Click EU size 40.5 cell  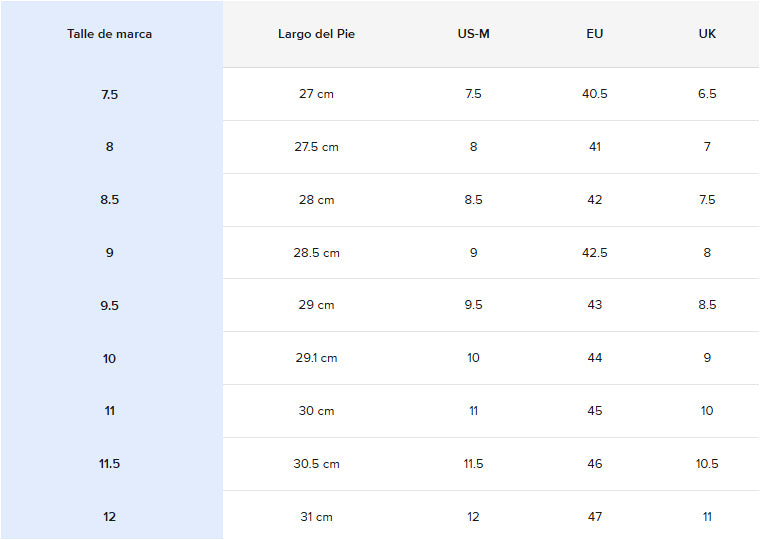coord(595,94)
